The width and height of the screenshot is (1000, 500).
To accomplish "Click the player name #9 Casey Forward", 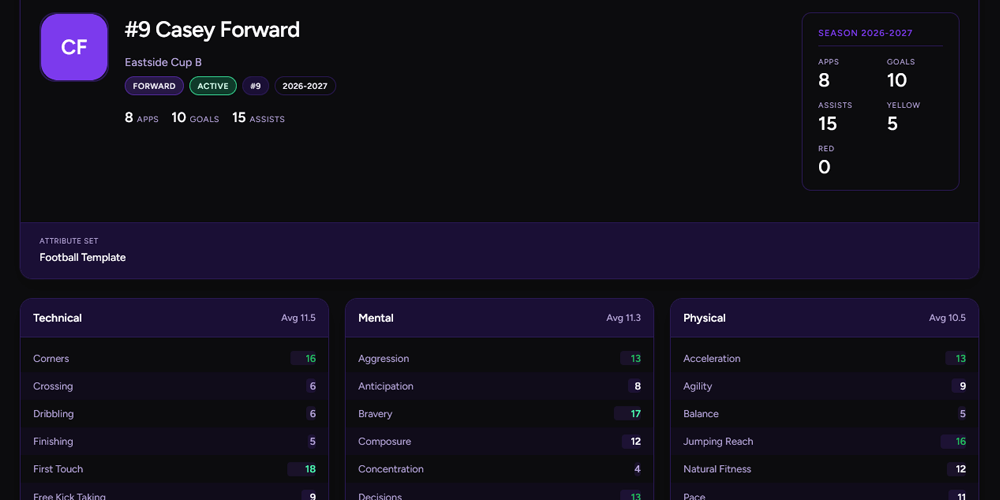I will click(x=212, y=30).
